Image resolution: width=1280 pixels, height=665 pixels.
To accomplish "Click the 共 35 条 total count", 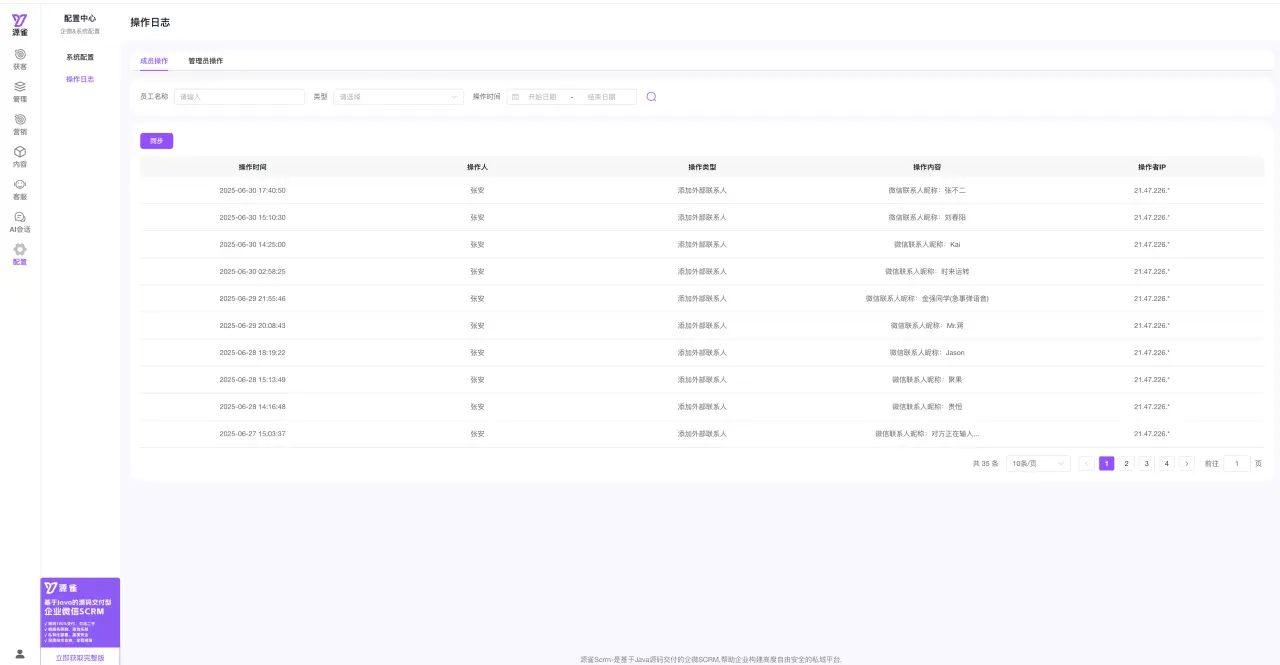I will [985, 464].
